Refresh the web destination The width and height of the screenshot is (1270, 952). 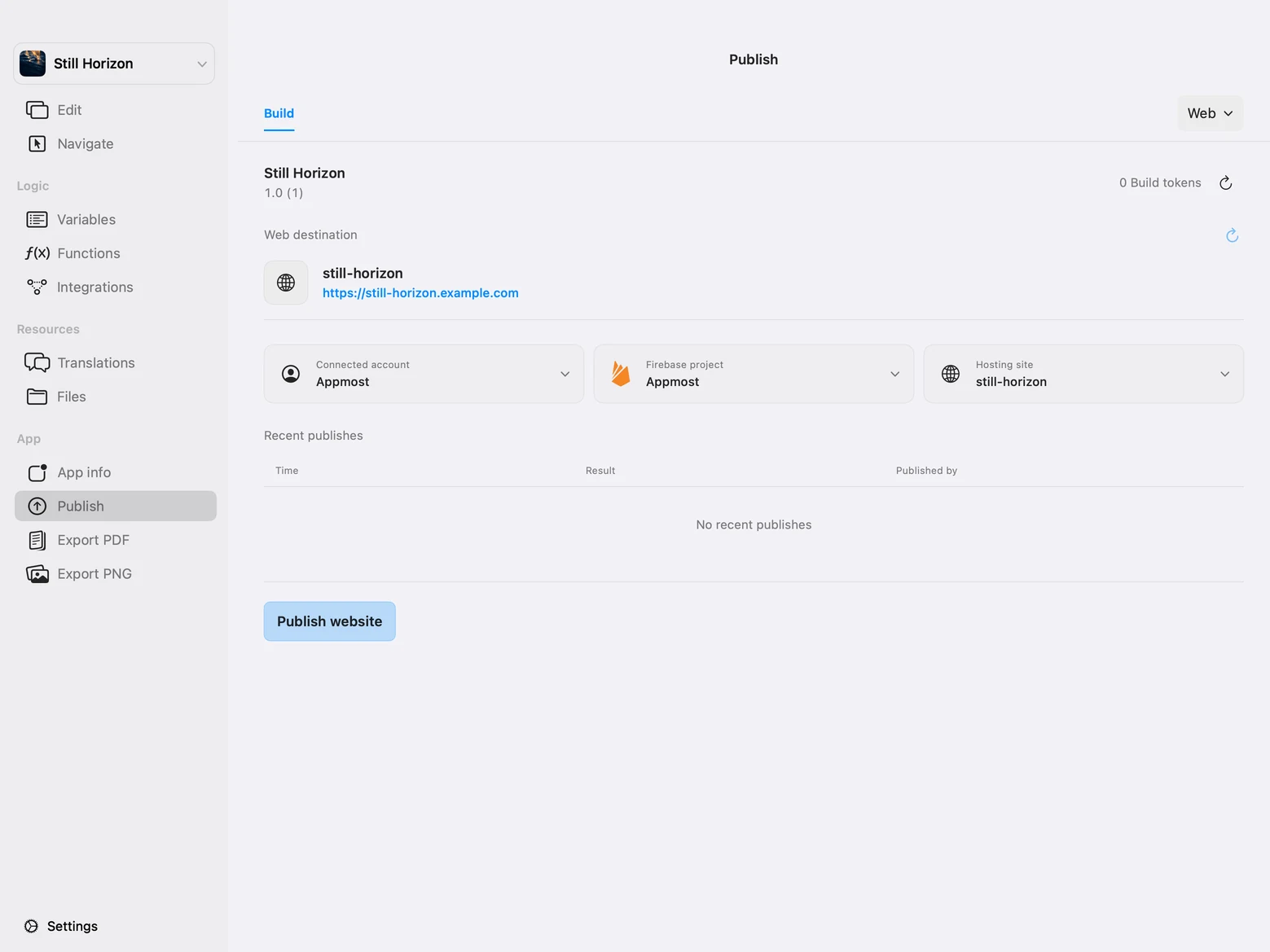point(1233,235)
